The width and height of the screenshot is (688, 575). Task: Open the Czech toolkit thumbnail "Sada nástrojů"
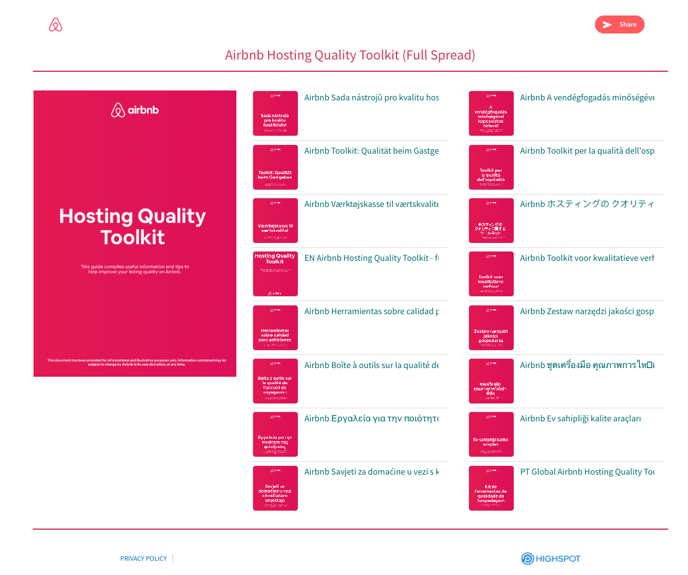point(275,113)
